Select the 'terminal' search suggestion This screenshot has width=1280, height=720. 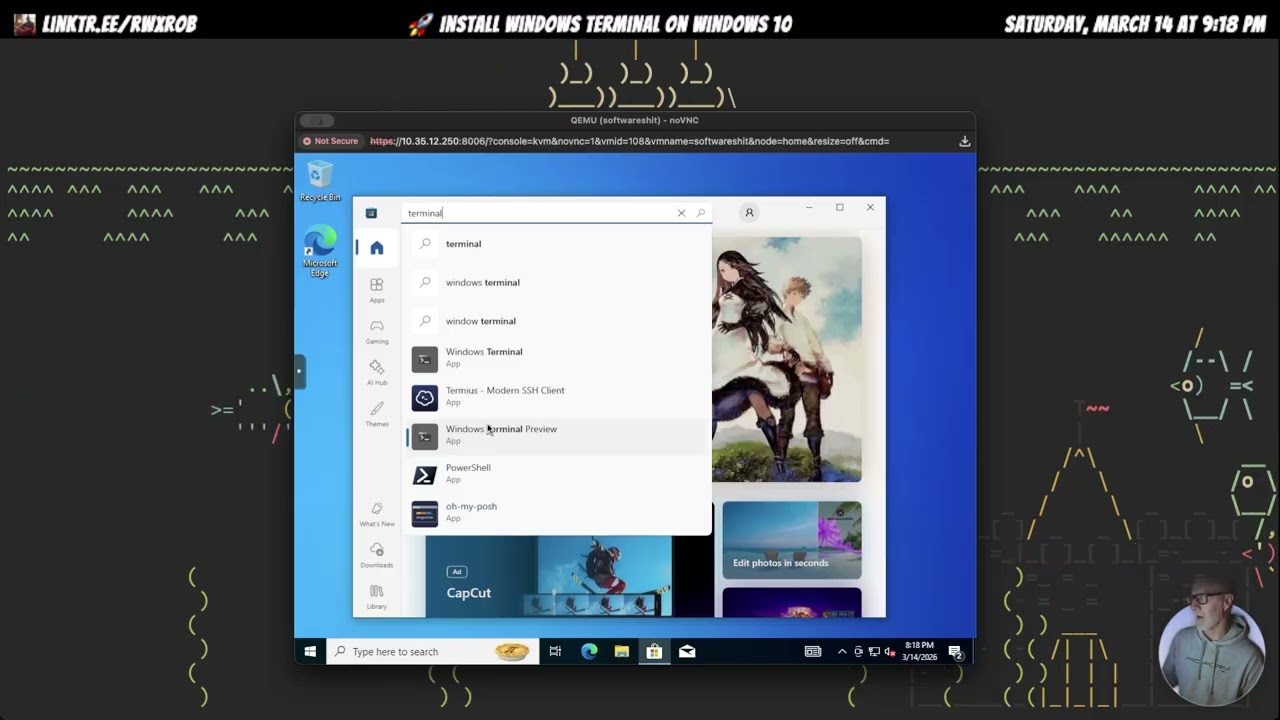[x=558, y=244]
